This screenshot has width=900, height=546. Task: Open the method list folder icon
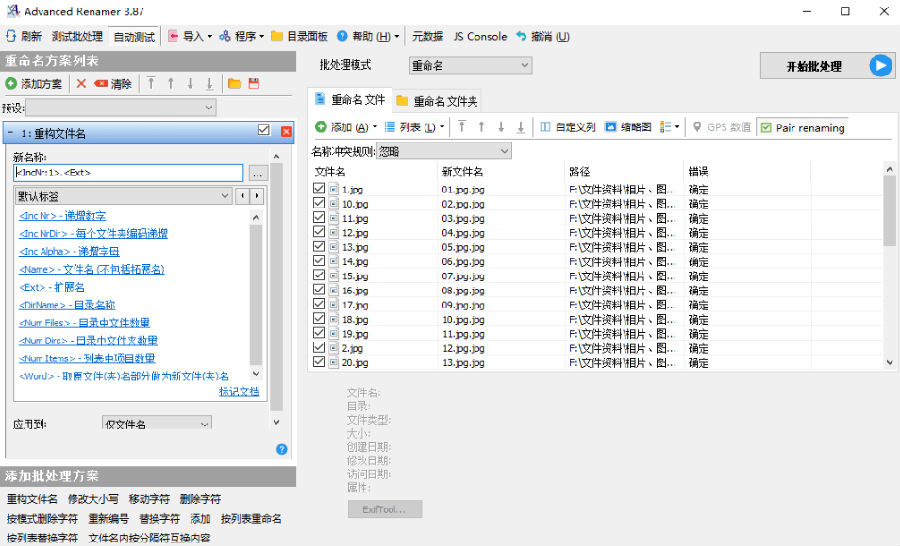234,84
